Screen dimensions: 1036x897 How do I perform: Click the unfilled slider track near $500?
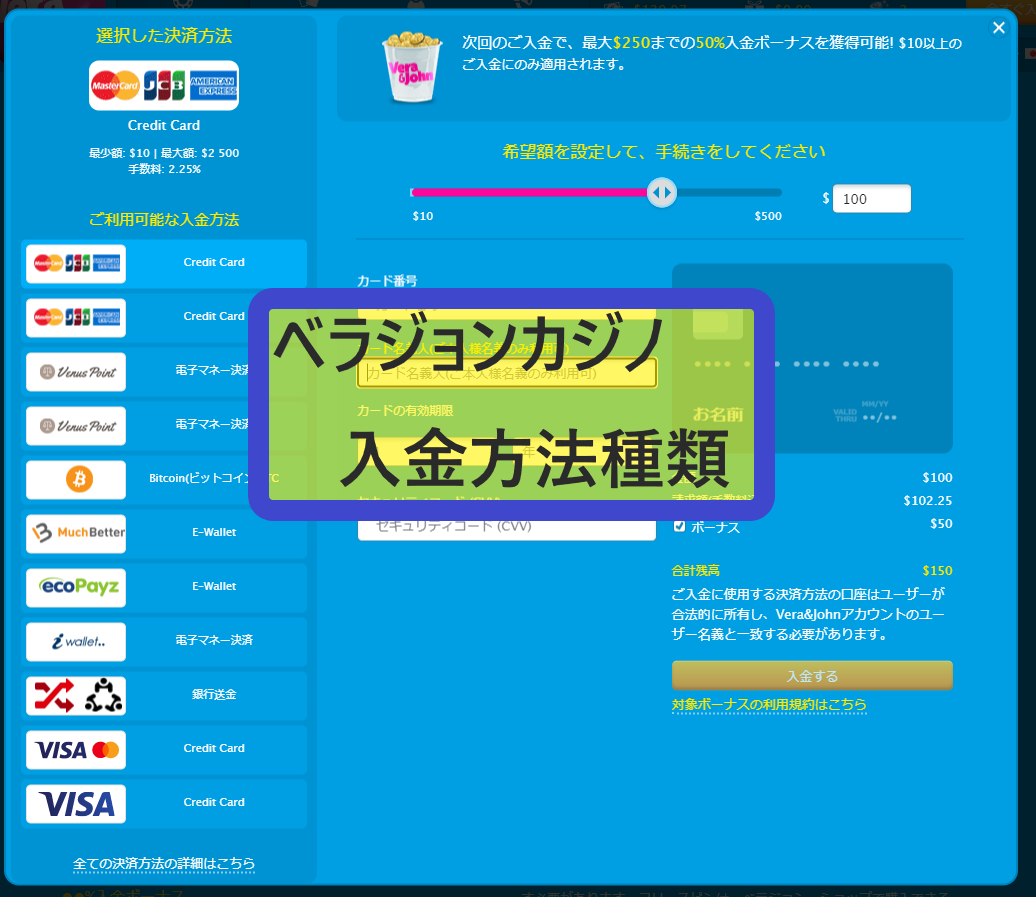(729, 193)
